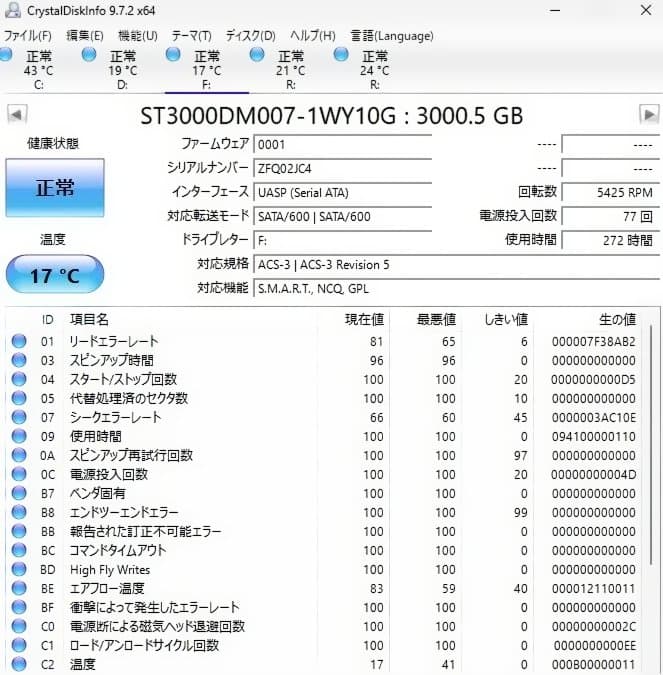
Task: Open the ディスク(D) menu
Action: pos(251,35)
